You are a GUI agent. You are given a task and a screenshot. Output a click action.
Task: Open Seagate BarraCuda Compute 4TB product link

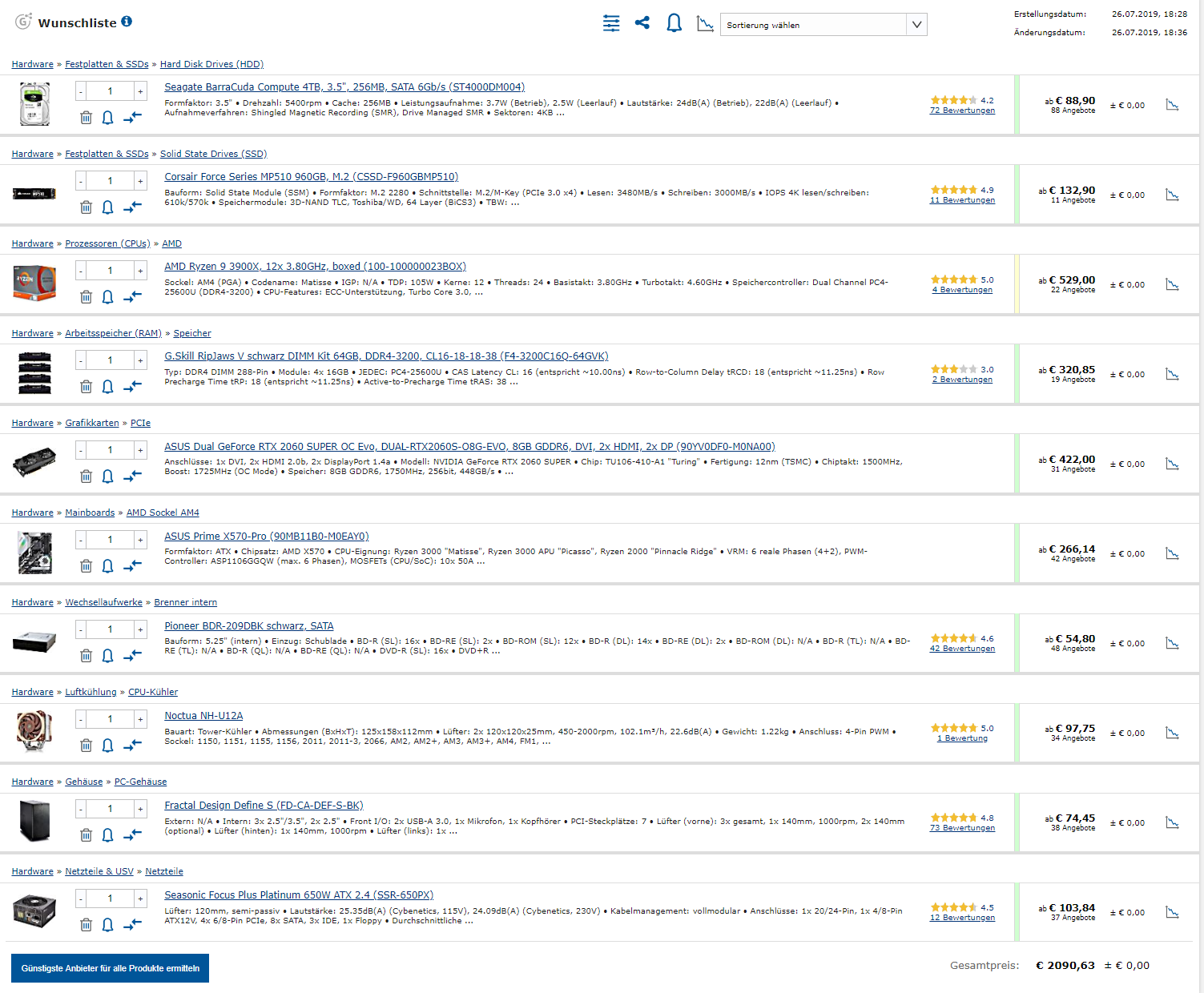tap(344, 87)
